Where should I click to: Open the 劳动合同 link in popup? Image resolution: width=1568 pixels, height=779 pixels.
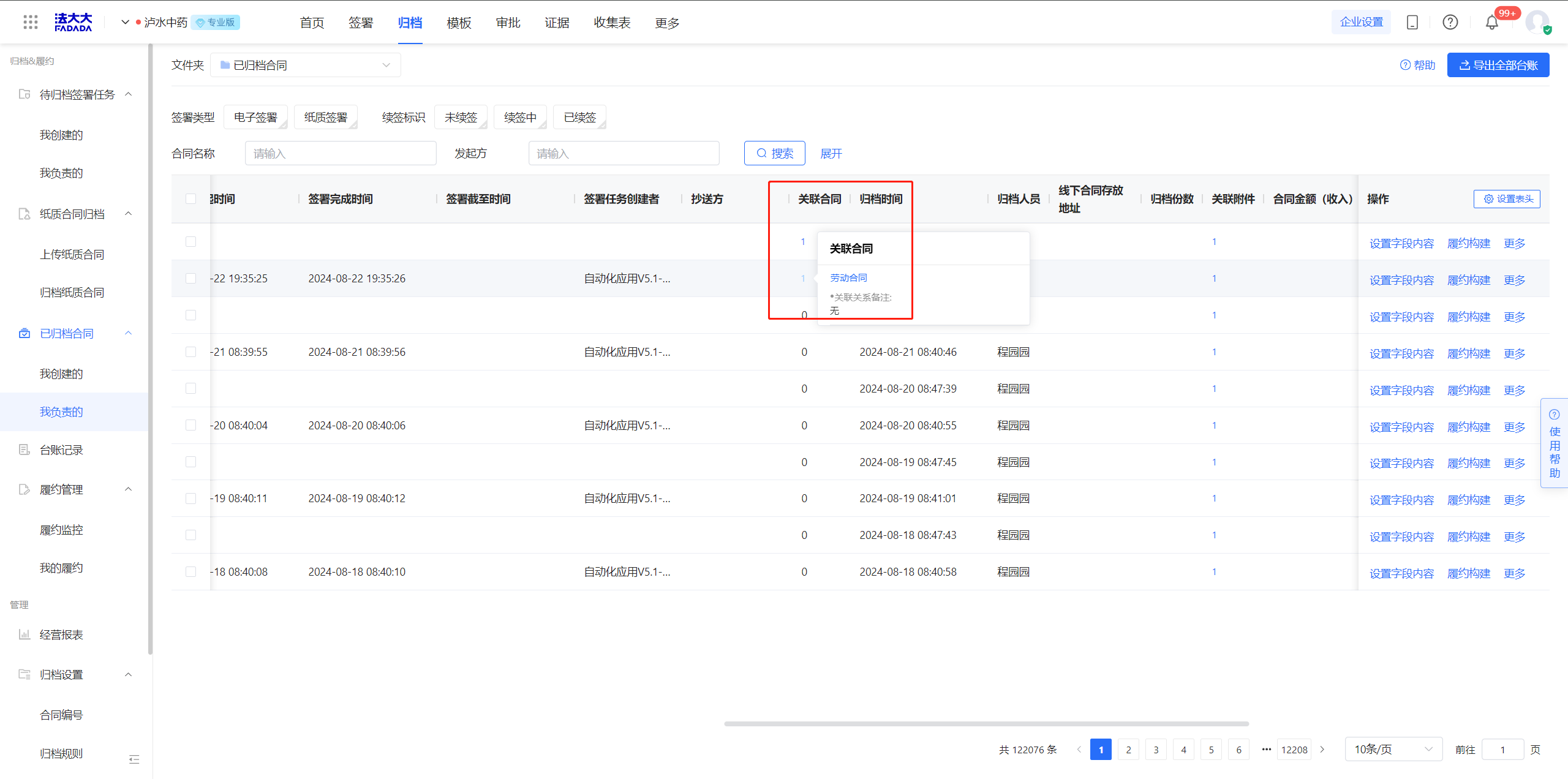[x=848, y=278]
